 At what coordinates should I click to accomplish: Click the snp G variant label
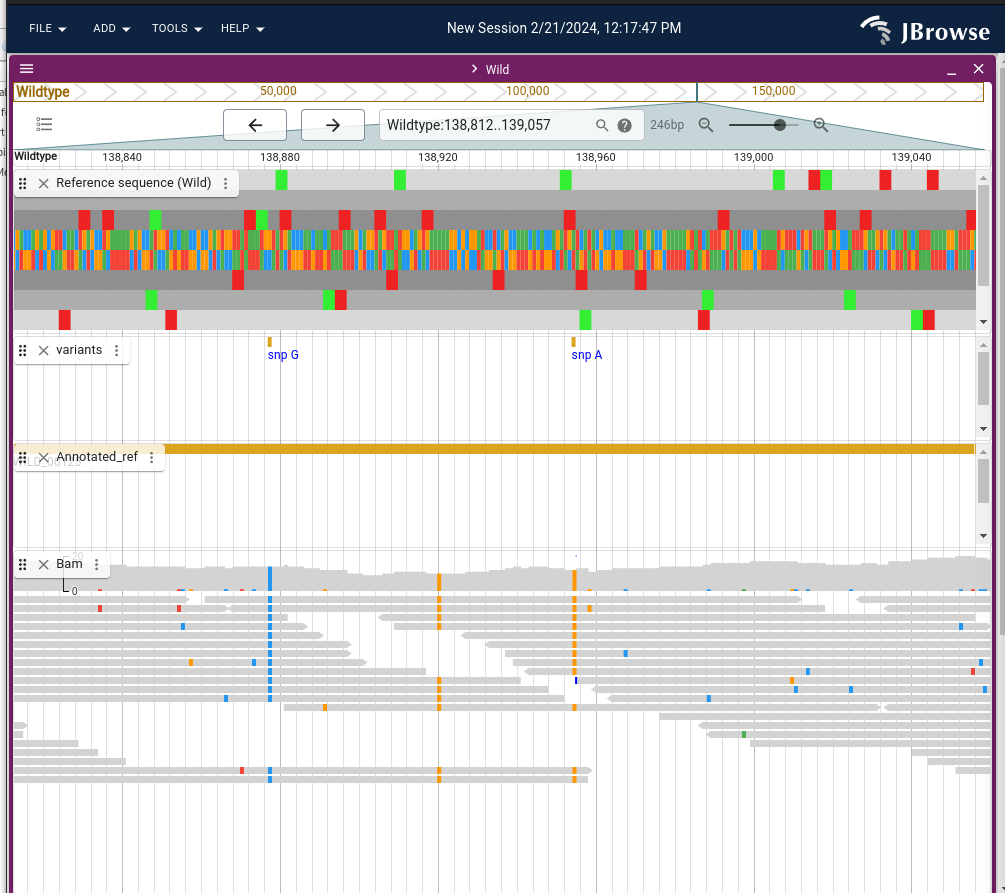click(283, 355)
